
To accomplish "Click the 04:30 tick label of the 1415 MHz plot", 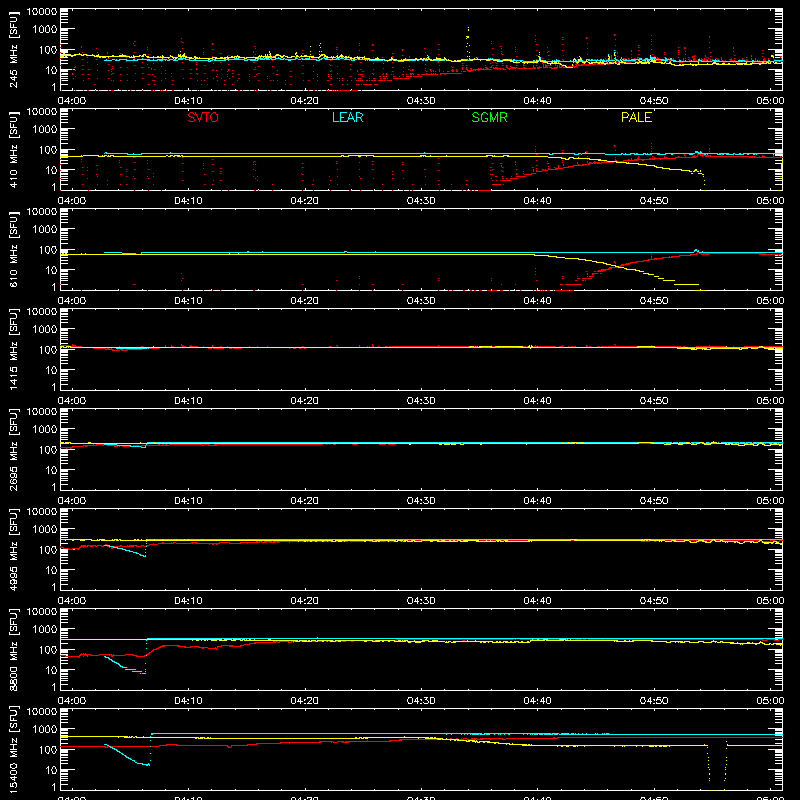I will pyautogui.click(x=421, y=401).
